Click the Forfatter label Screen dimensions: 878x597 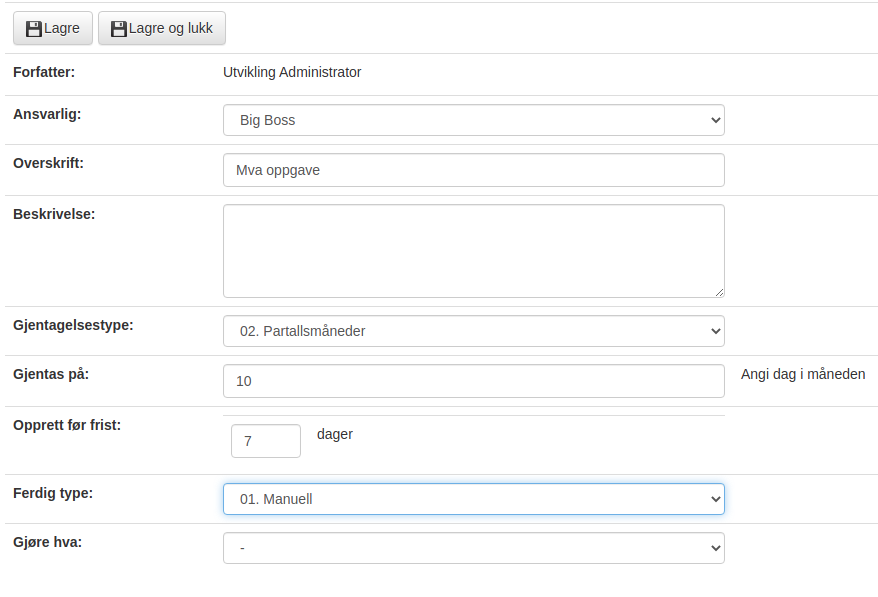click(44, 72)
